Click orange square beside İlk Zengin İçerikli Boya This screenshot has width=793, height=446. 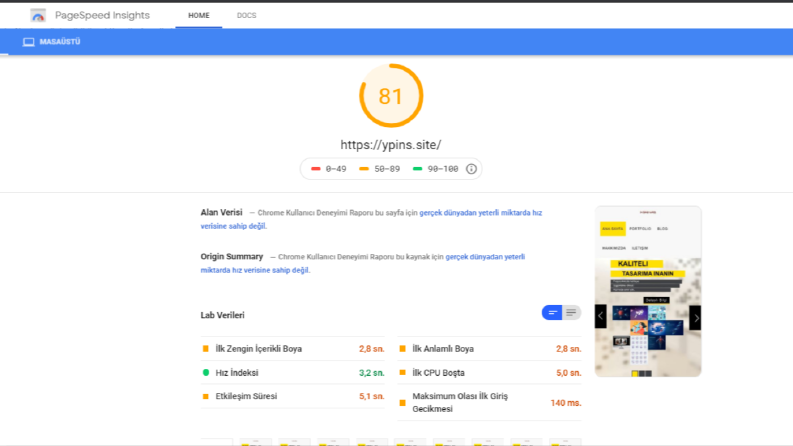tap(205, 349)
